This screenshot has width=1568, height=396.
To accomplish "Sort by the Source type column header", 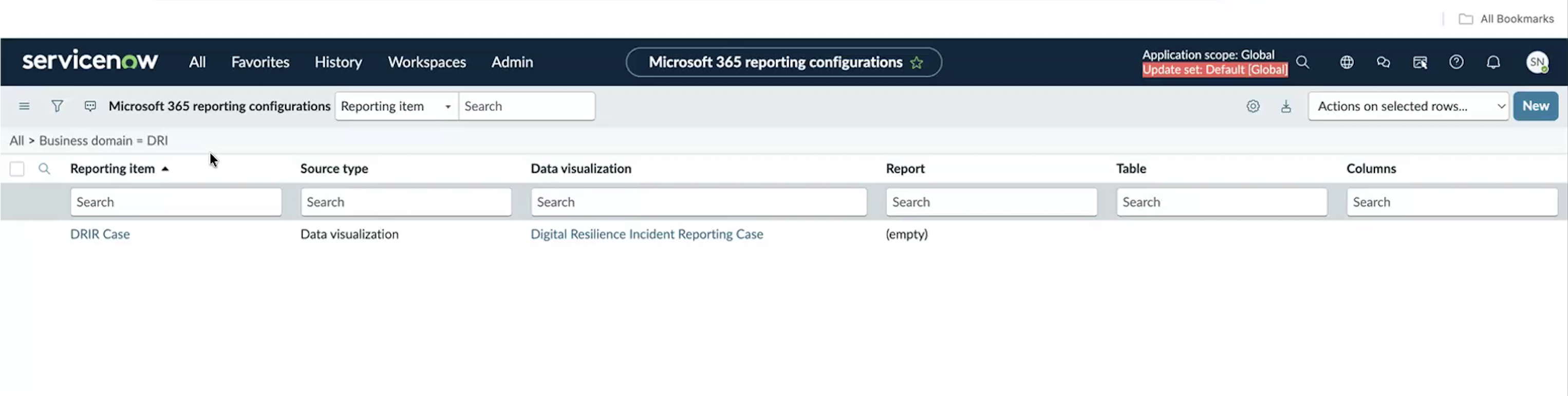I will 334,168.
